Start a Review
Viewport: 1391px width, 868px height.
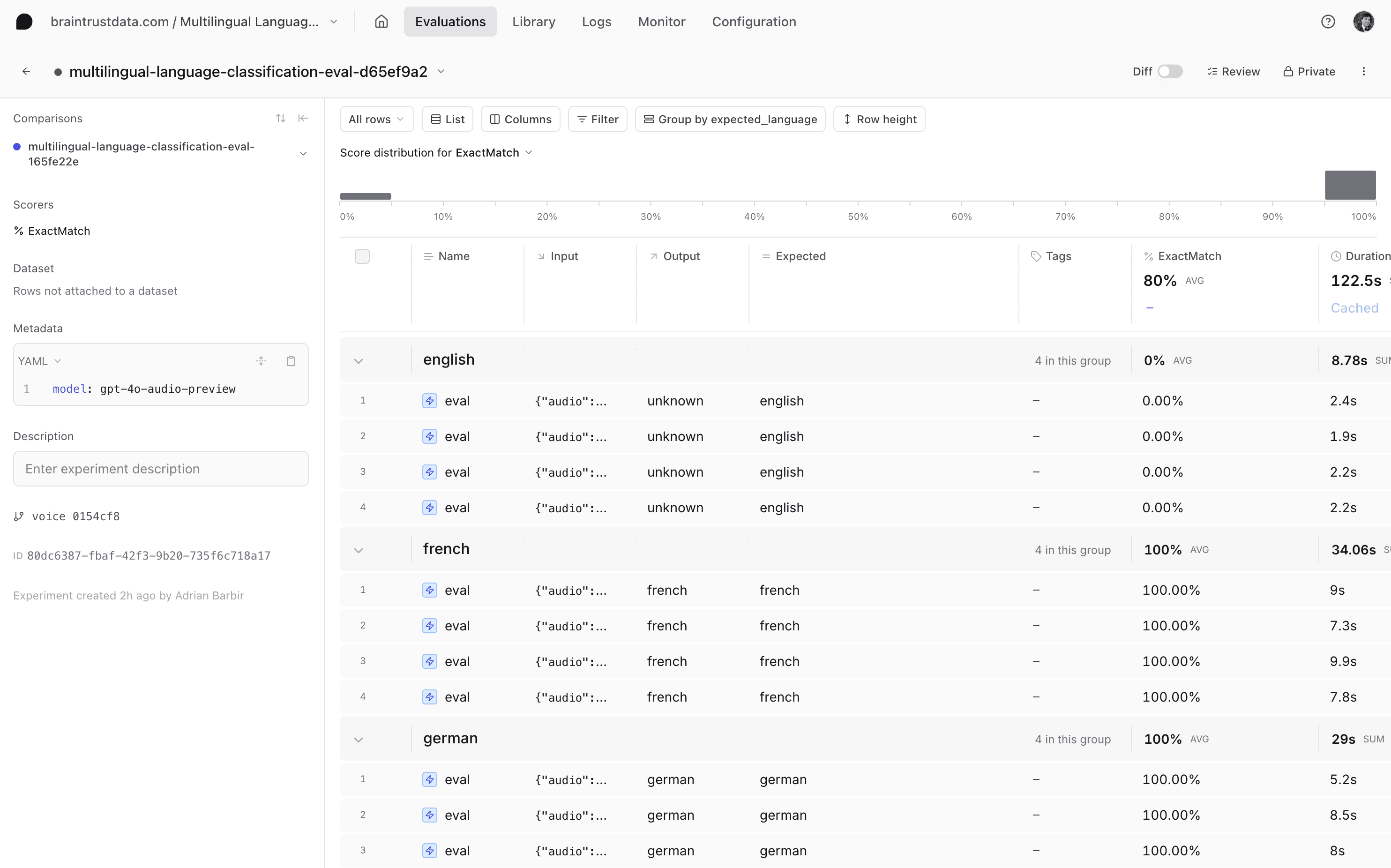[x=1234, y=71]
